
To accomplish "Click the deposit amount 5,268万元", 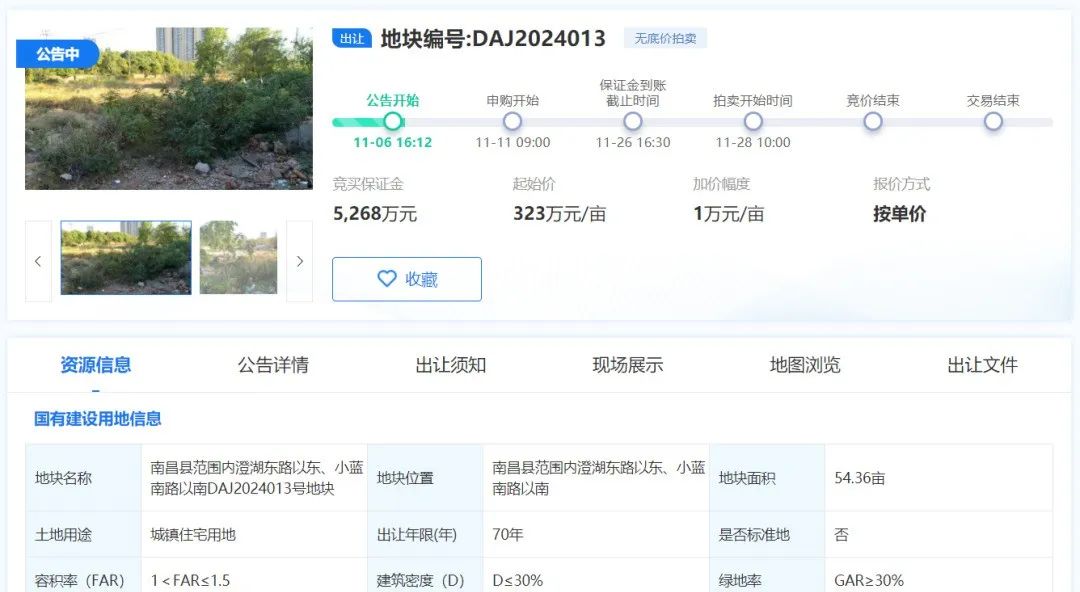I will (375, 214).
